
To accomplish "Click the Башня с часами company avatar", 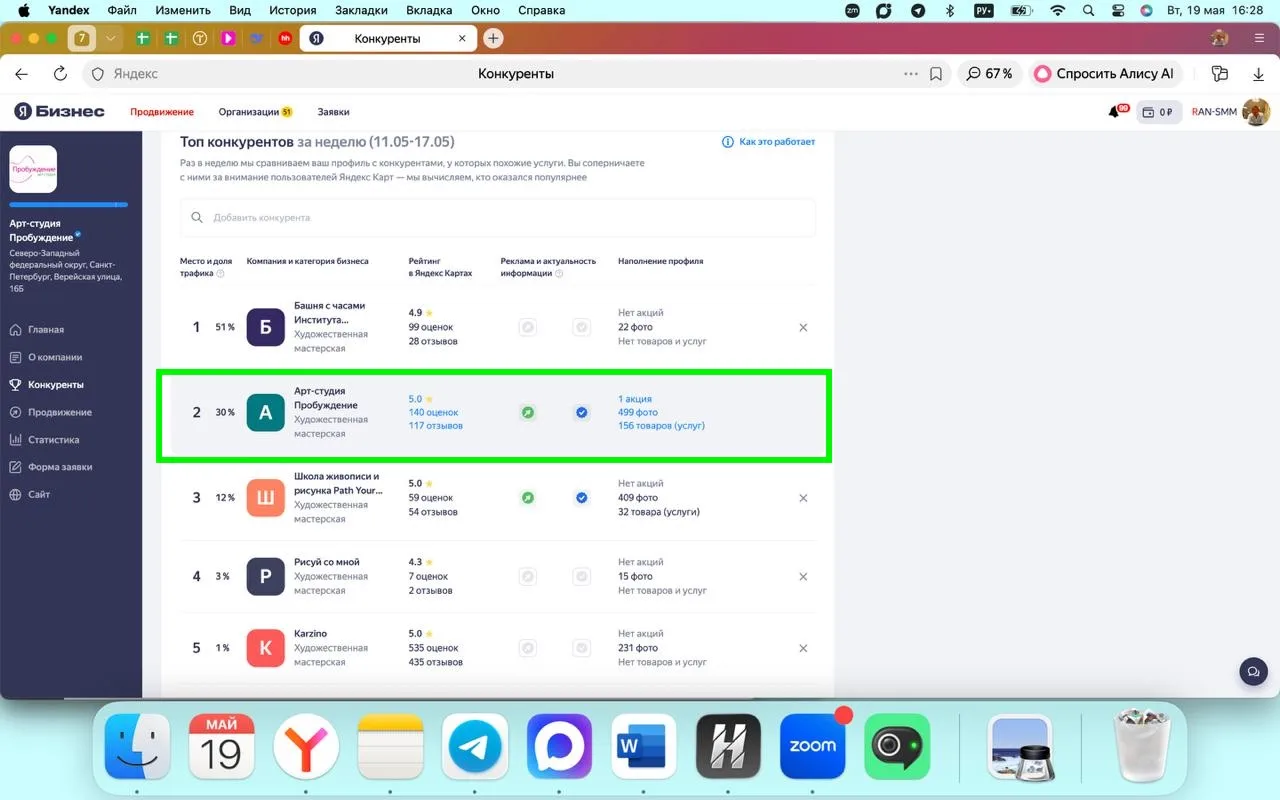I will 265,327.
